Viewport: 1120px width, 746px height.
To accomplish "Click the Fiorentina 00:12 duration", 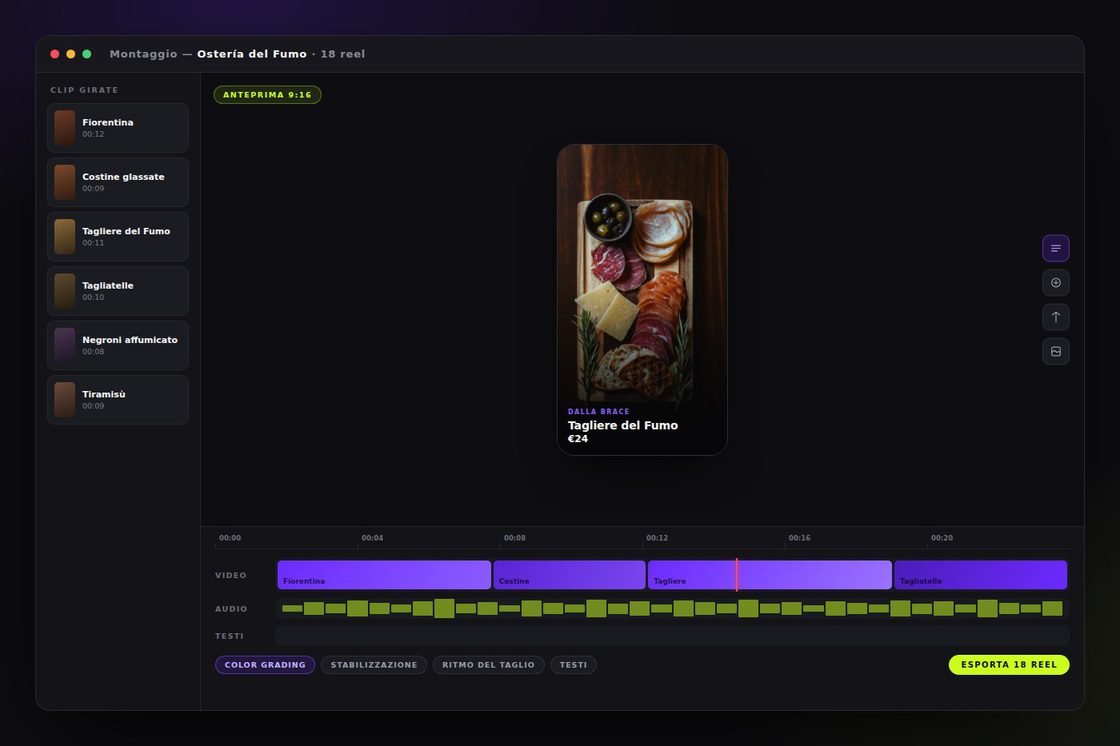I will click(x=93, y=134).
